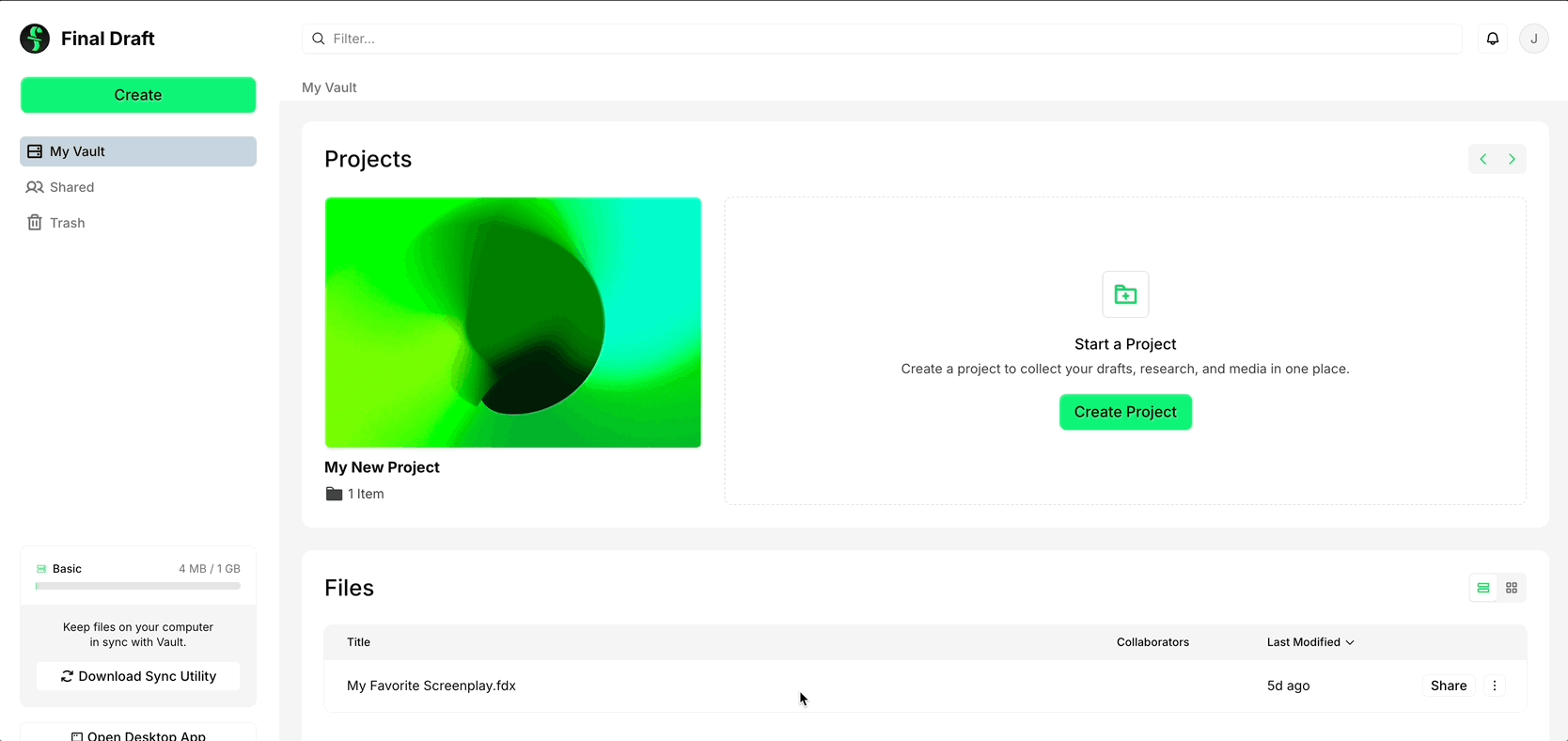Click the storage usage progress bar
Screen dimensions: 1568x741
pos(138,586)
